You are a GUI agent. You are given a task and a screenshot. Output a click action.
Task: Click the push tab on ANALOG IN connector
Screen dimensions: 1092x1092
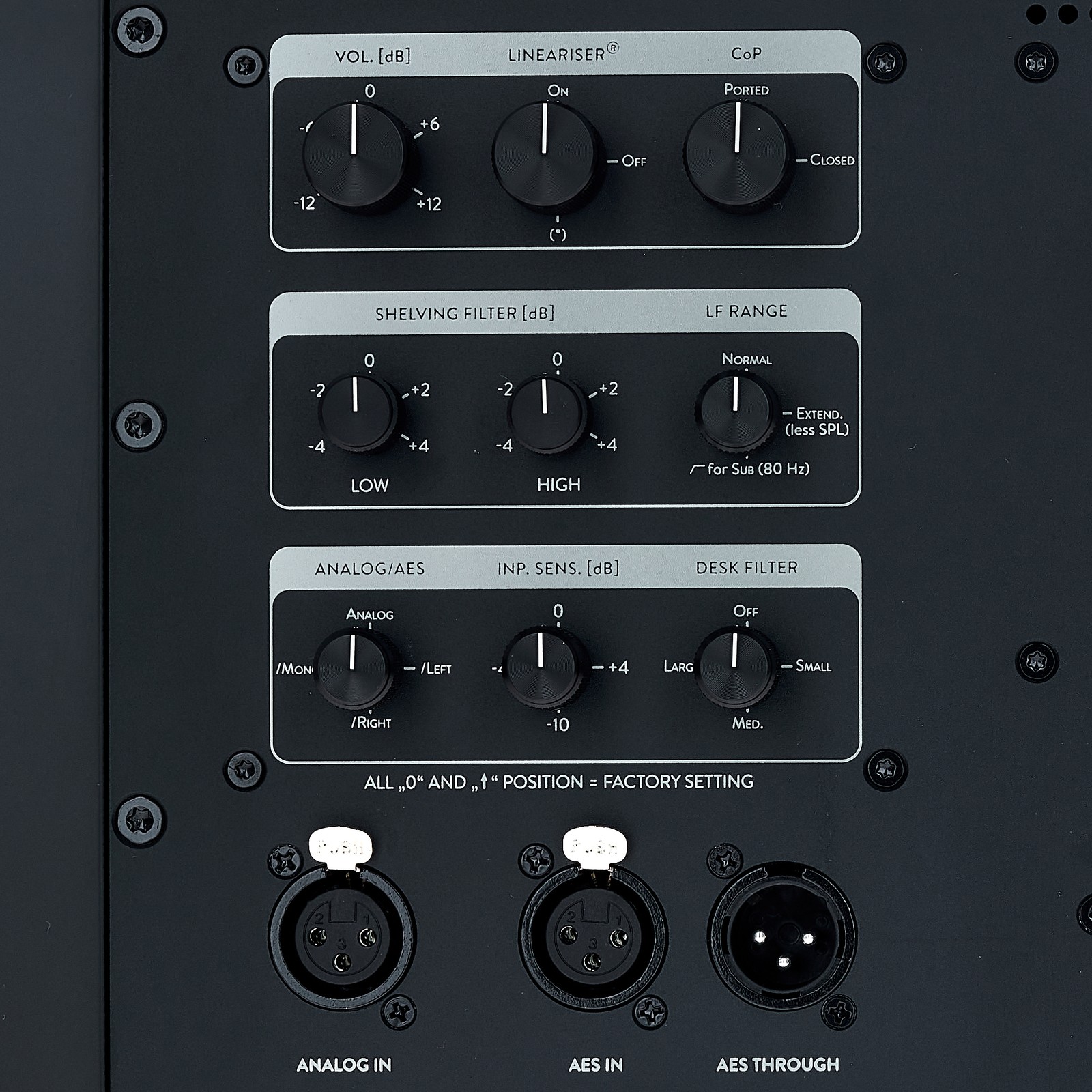pos(341,847)
